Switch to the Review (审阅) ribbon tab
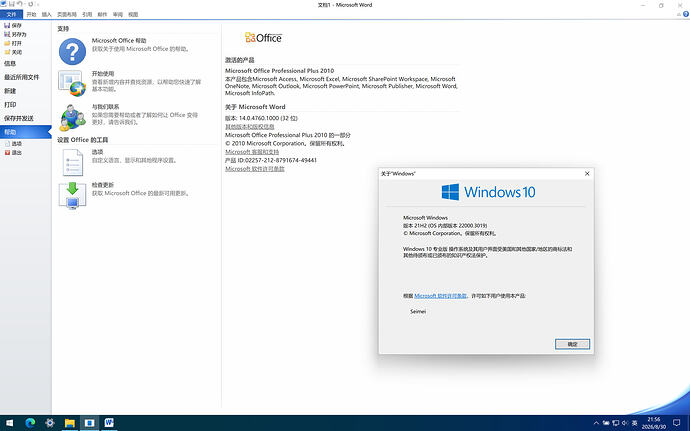 click(118, 15)
